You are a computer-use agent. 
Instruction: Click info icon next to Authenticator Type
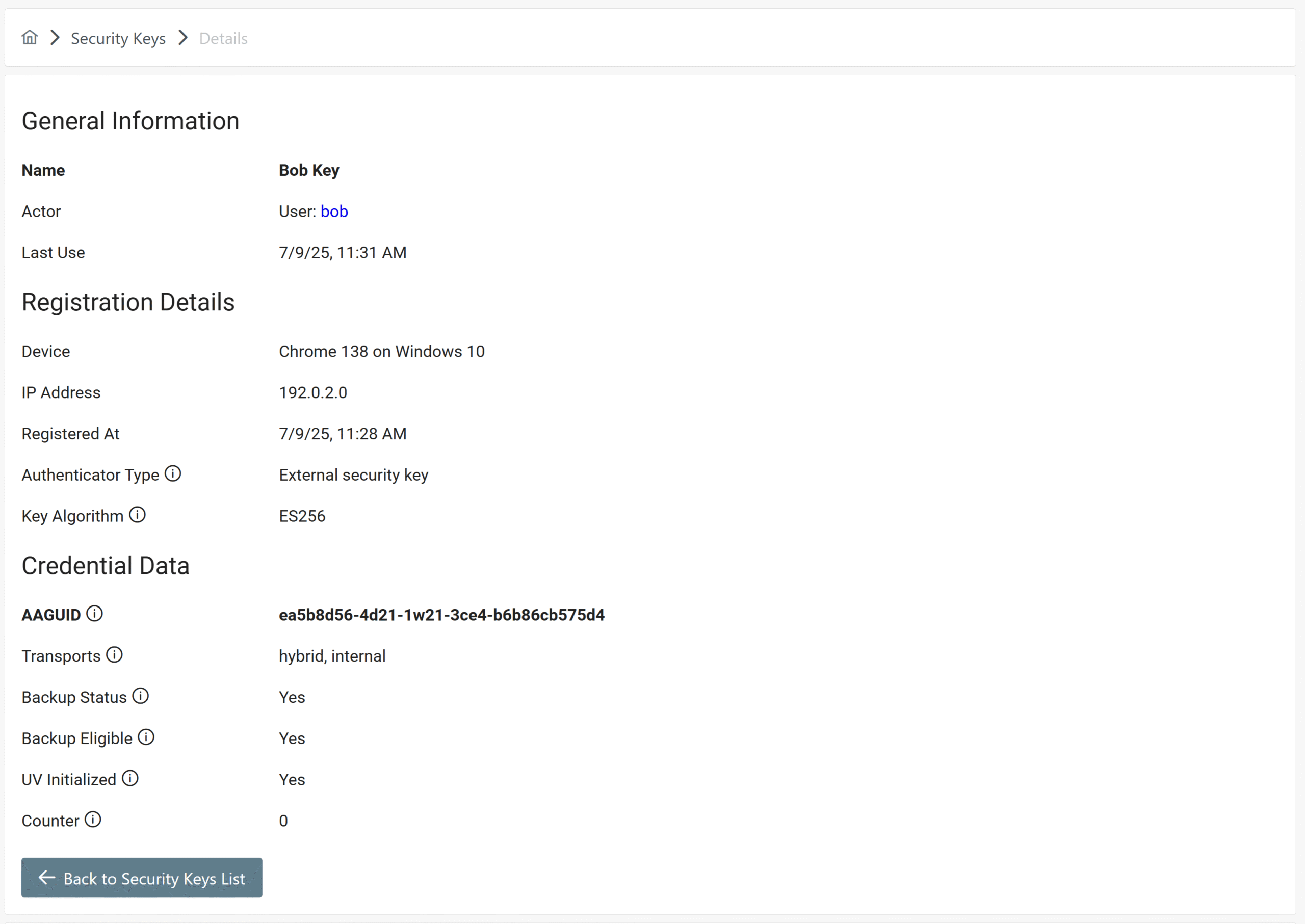click(x=172, y=473)
